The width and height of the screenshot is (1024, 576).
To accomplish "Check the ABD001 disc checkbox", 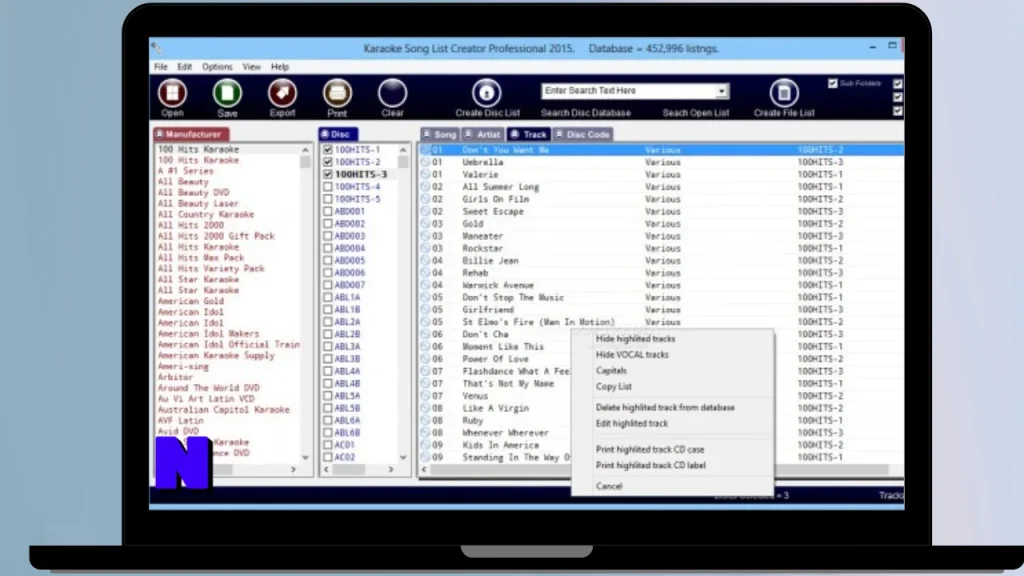I will click(x=328, y=212).
